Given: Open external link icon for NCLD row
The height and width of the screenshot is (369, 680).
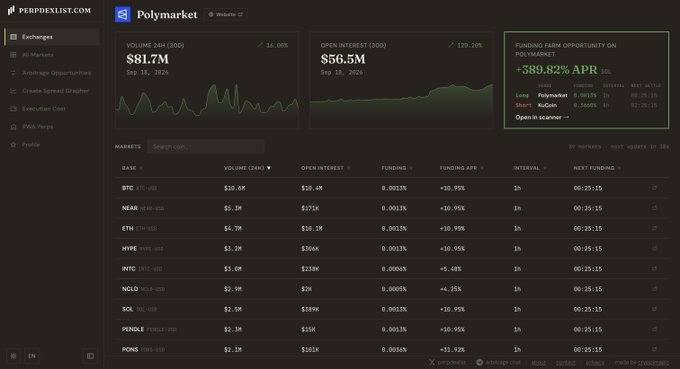Looking at the screenshot, I should click(654, 289).
